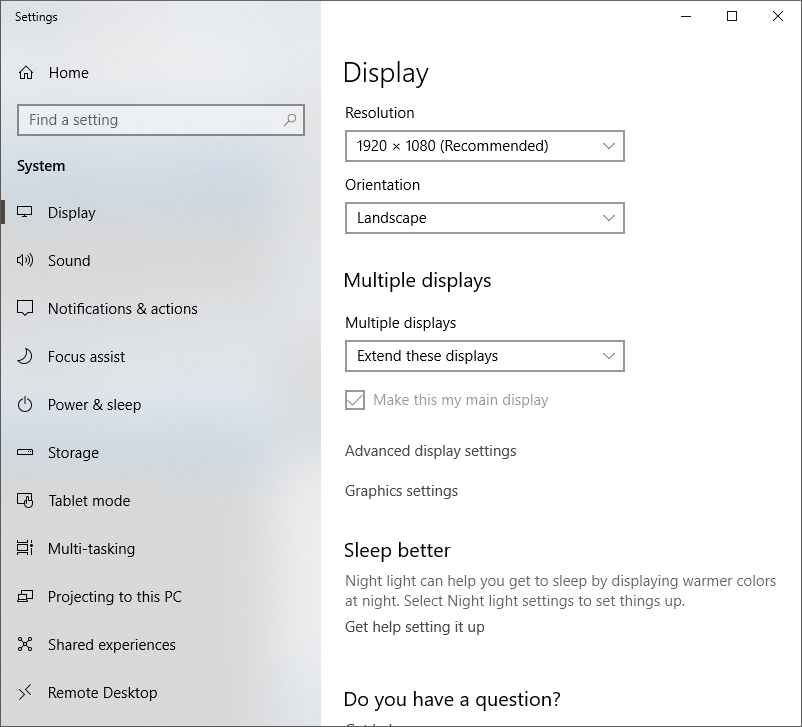The width and height of the screenshot is (802, 727).
Task: Click the Tablet mode icon
Action: (26, 501)
